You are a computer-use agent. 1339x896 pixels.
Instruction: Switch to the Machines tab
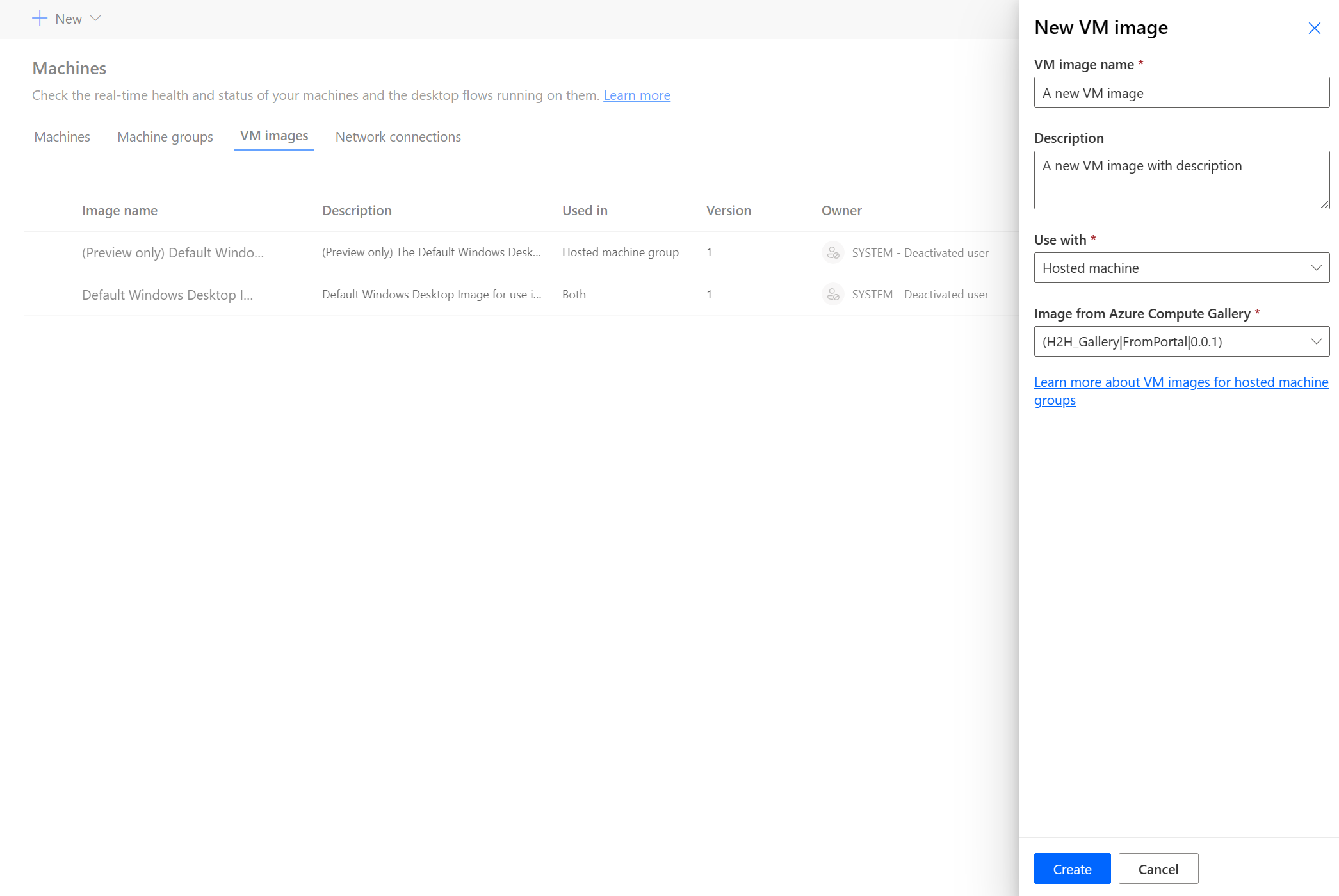click(62, 136)
